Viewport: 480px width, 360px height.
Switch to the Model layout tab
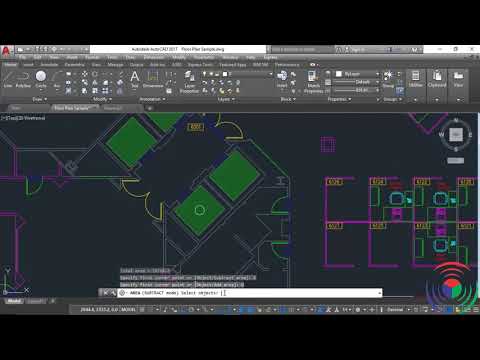tap(14, 301)
